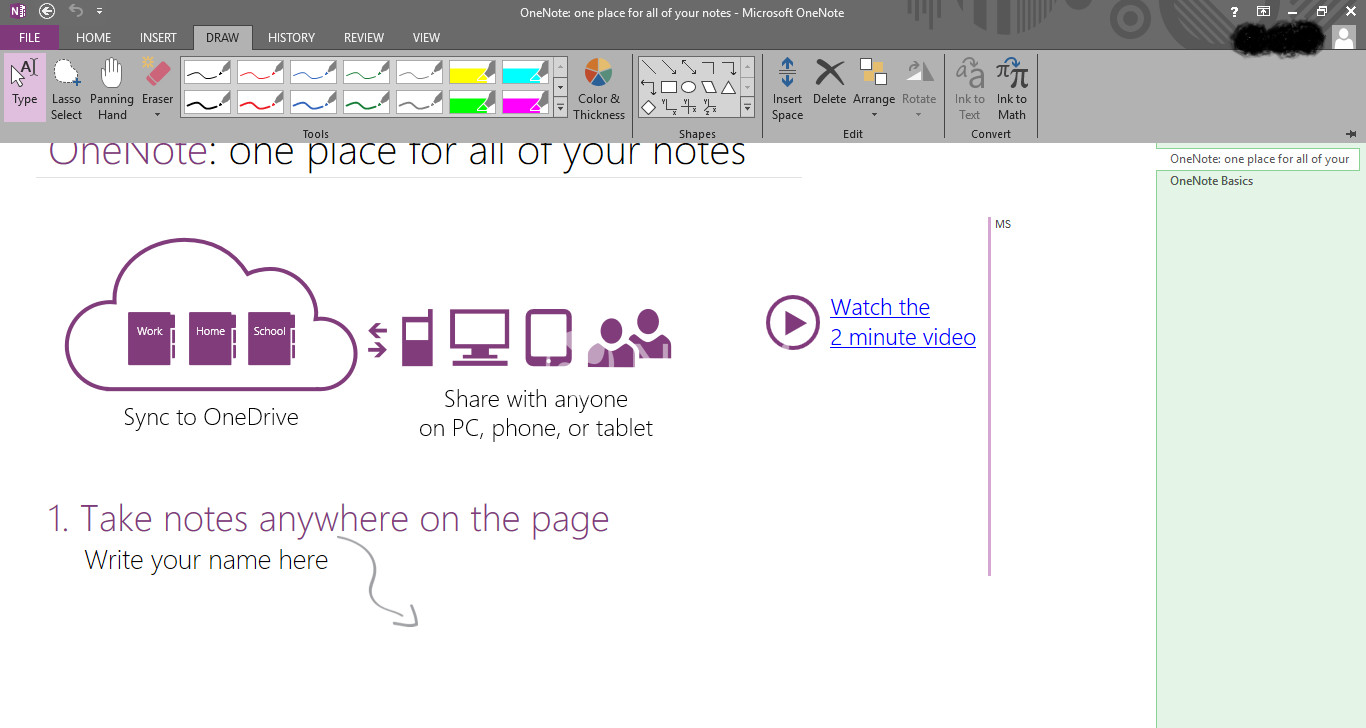Select the ellipse shape in Shapes gallery
The image size is (1366, 728).
[x=688, y=87]
